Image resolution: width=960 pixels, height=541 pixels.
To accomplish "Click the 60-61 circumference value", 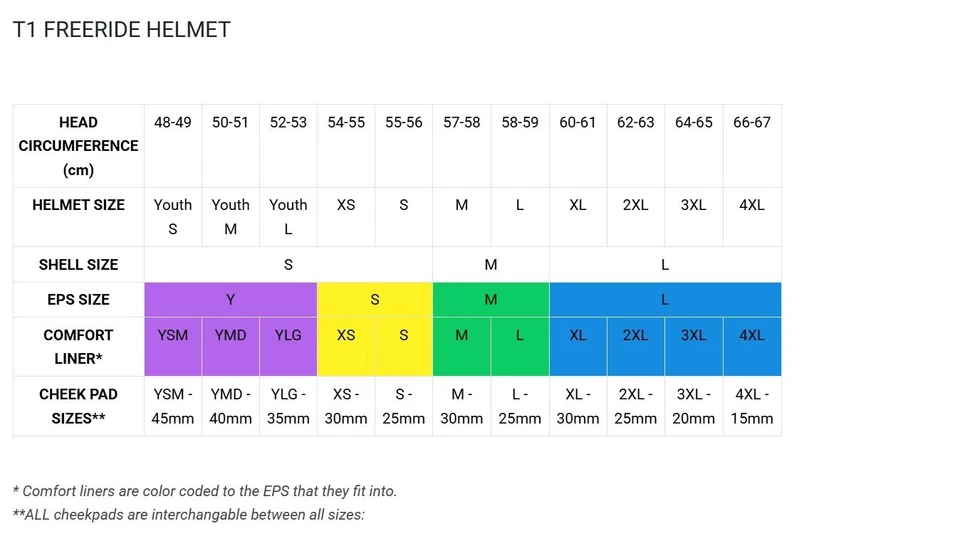I will (577, 123).
